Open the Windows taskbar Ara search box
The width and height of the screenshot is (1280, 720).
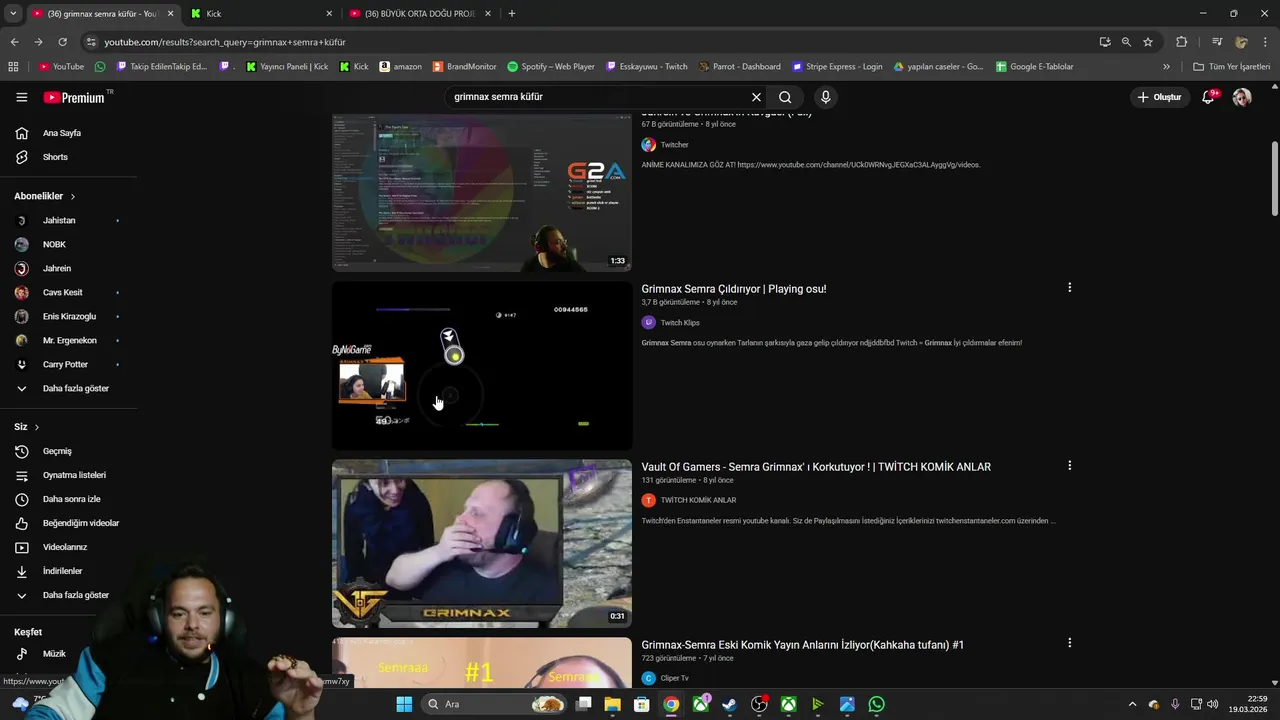click(495, 704)
